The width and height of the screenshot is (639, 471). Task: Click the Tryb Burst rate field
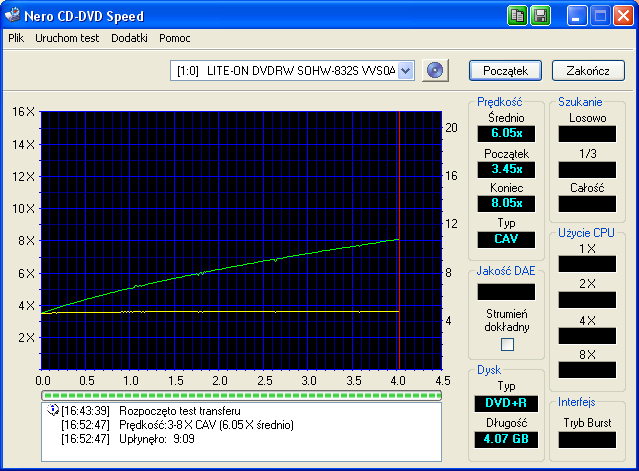[587, 440]
